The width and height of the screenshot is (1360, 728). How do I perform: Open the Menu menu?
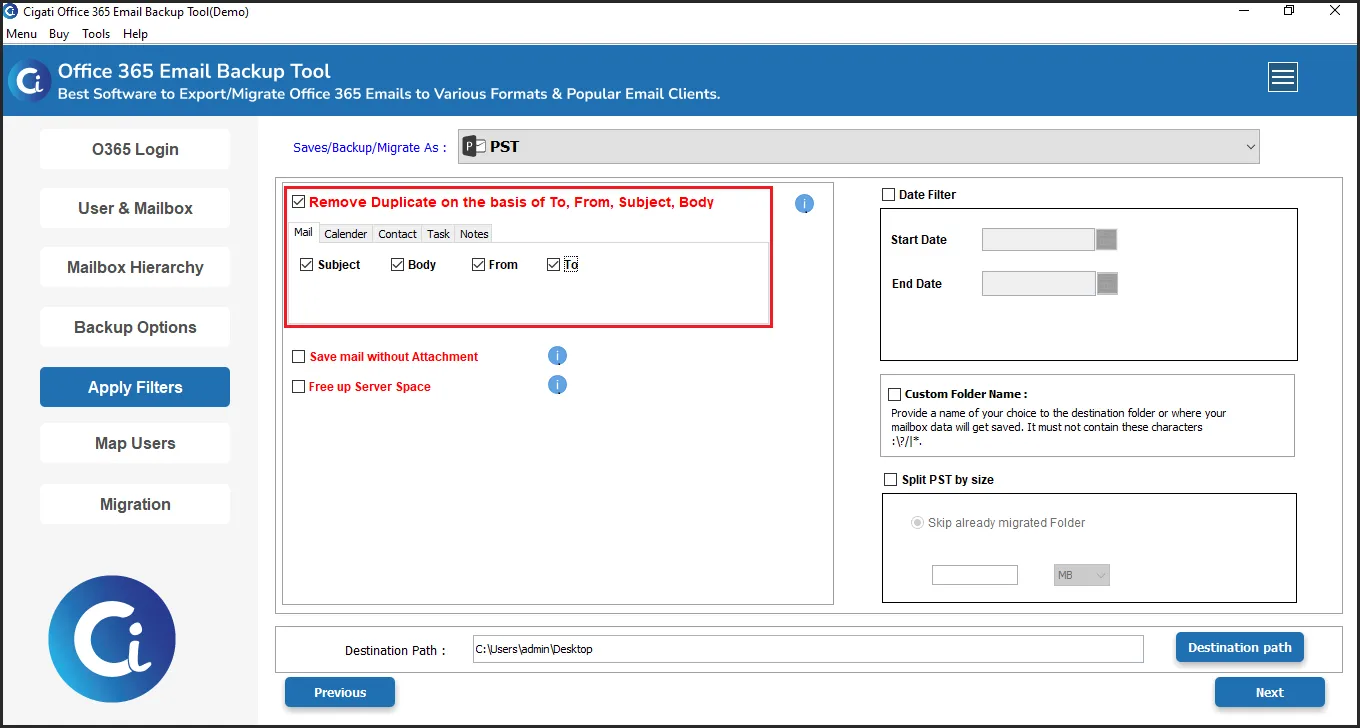21,34
